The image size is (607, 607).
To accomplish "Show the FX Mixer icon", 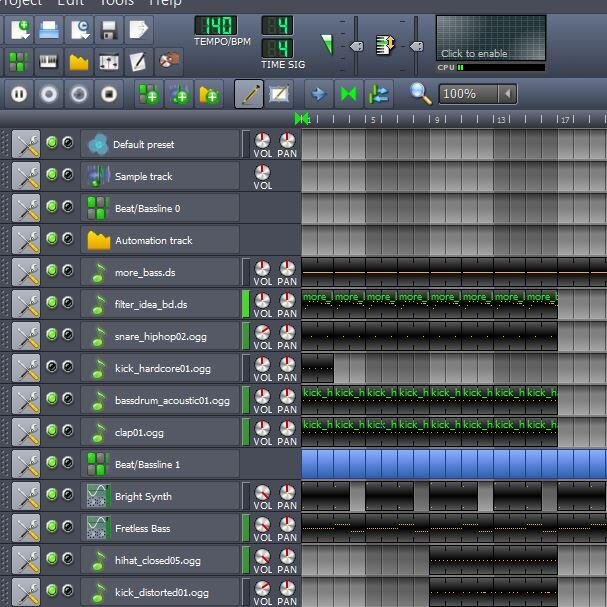I will 109,62.
